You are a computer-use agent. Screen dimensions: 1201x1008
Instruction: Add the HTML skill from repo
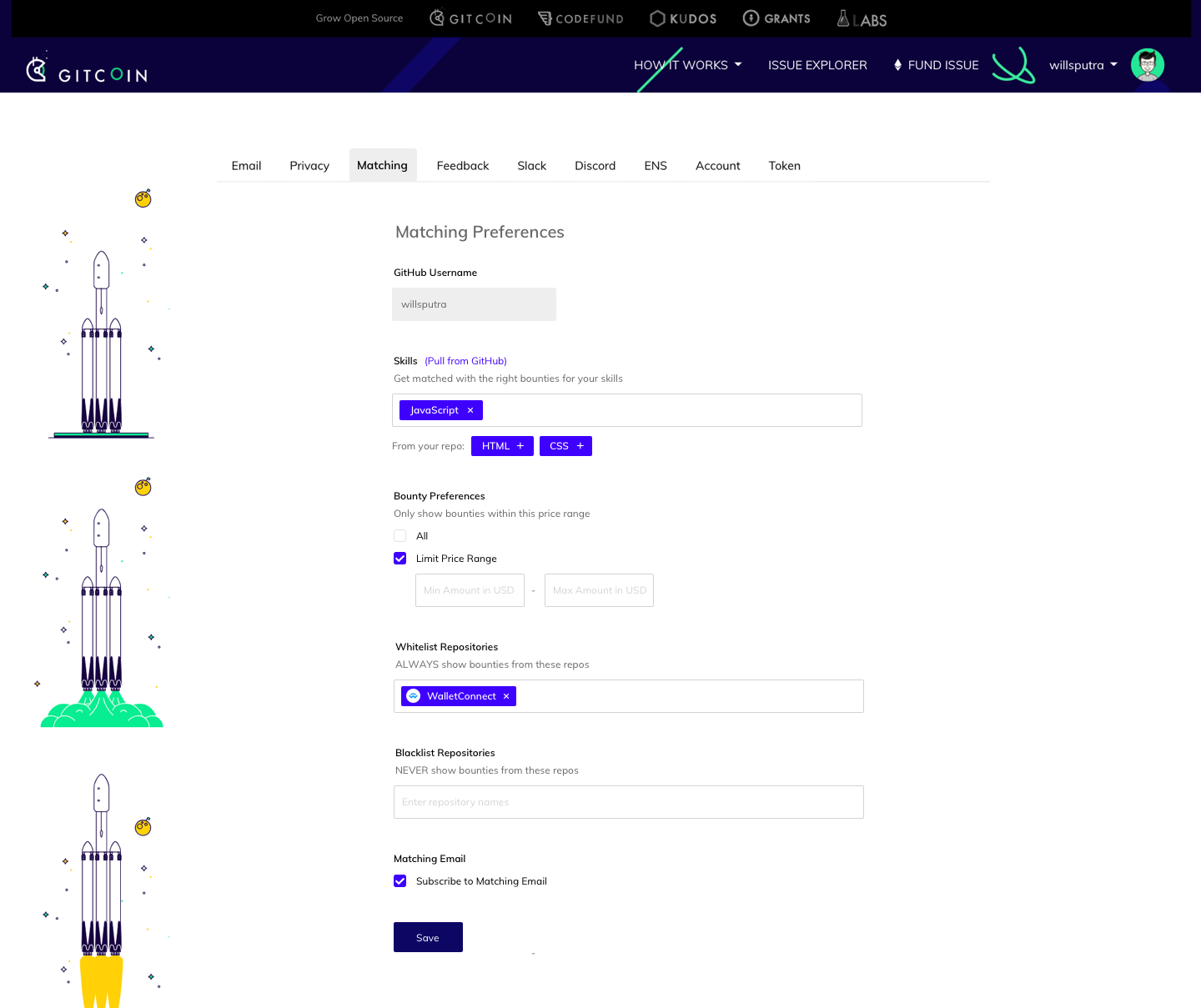point(502,446)
